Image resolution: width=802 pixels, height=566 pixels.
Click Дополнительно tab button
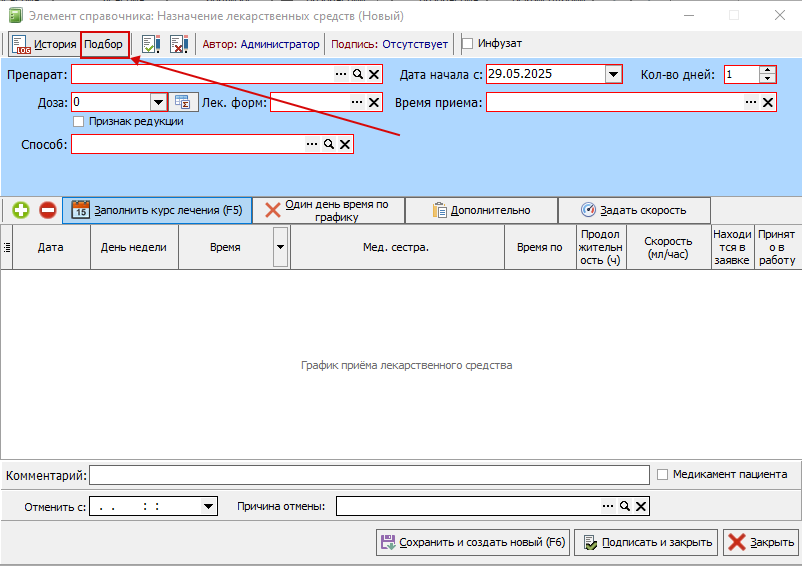pyautogui.click(x=481, y=210)
